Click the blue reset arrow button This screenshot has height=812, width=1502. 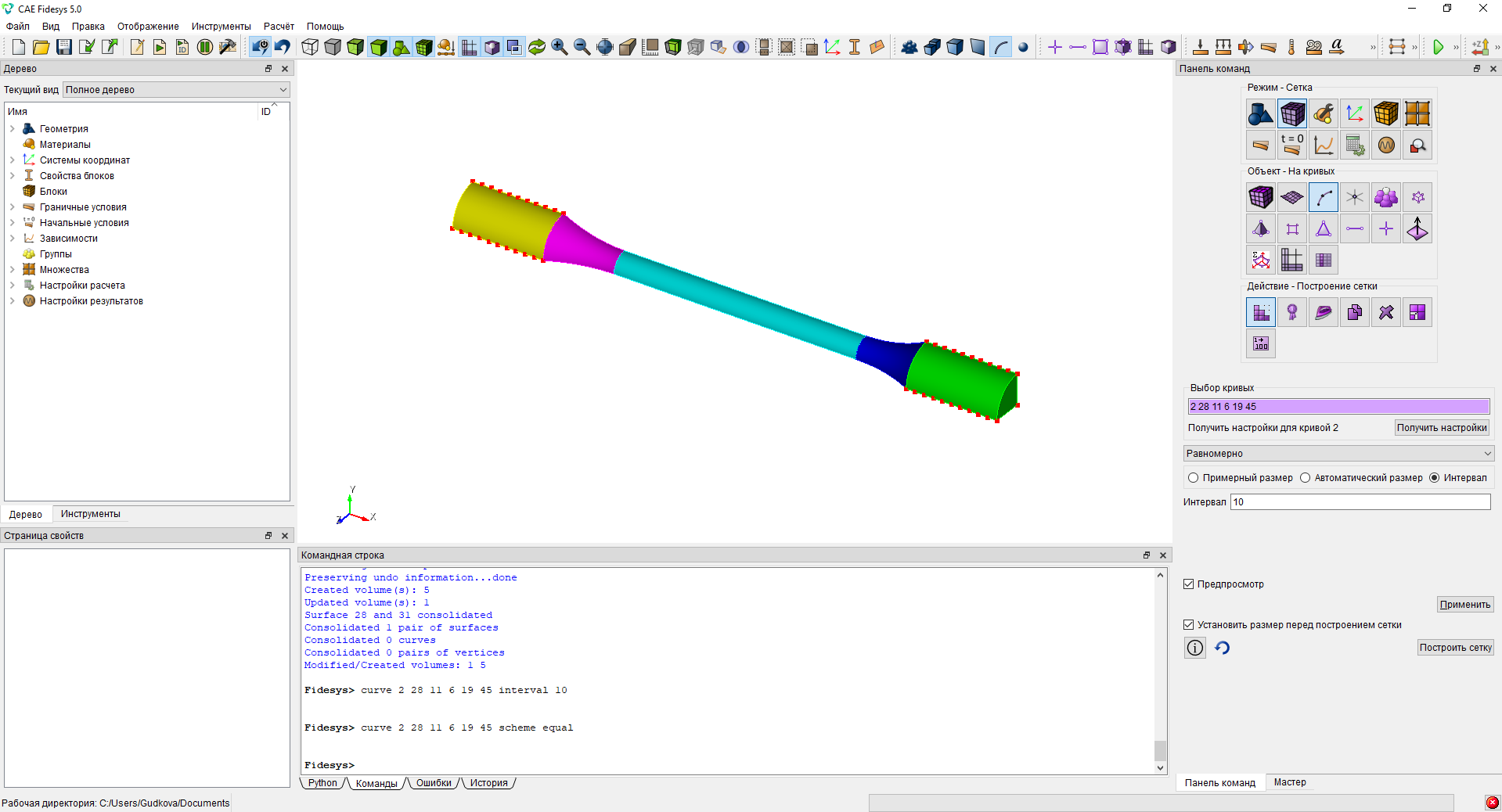tap(1223, 648)
